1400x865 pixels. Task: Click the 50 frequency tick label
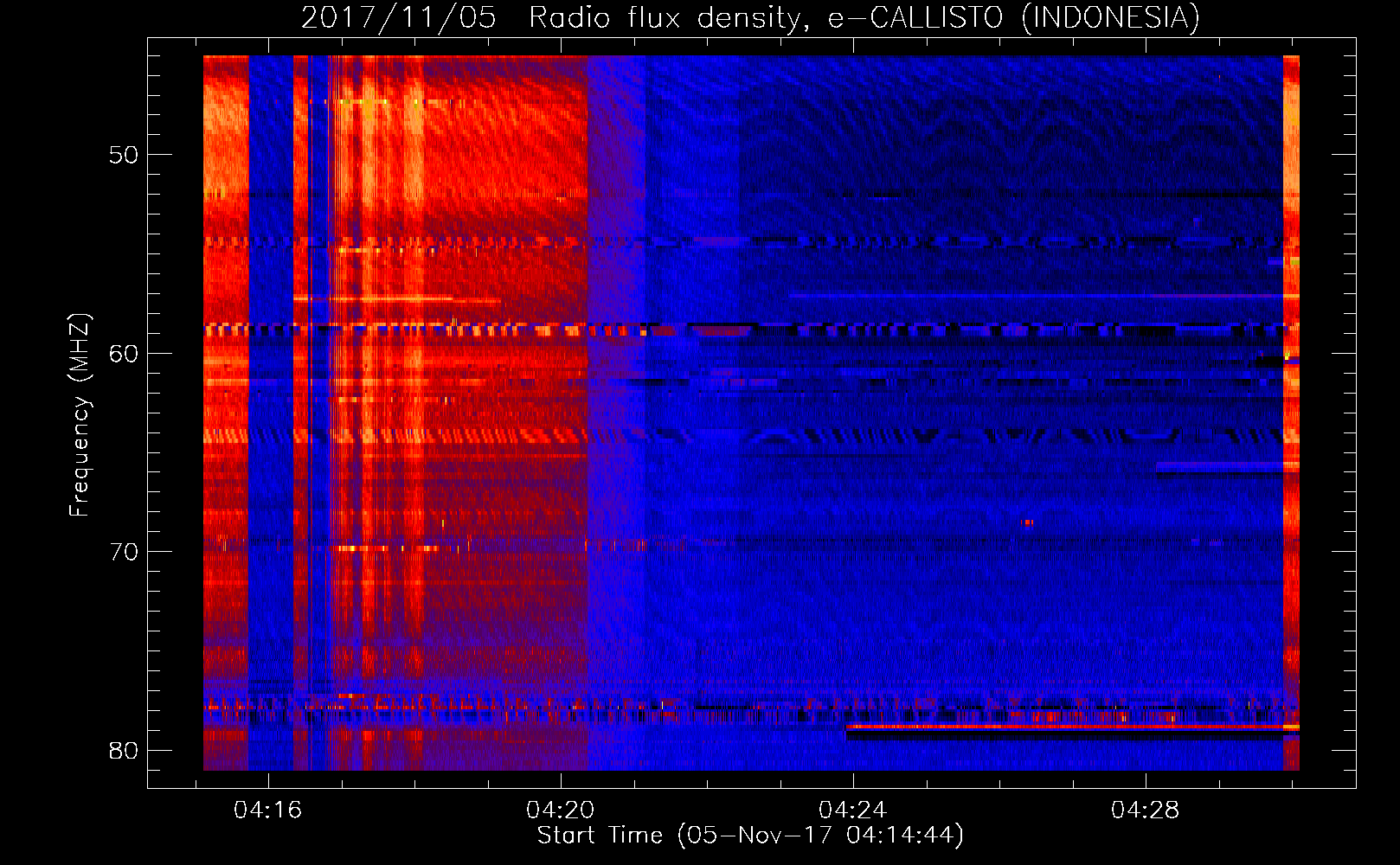click(124, 156)
